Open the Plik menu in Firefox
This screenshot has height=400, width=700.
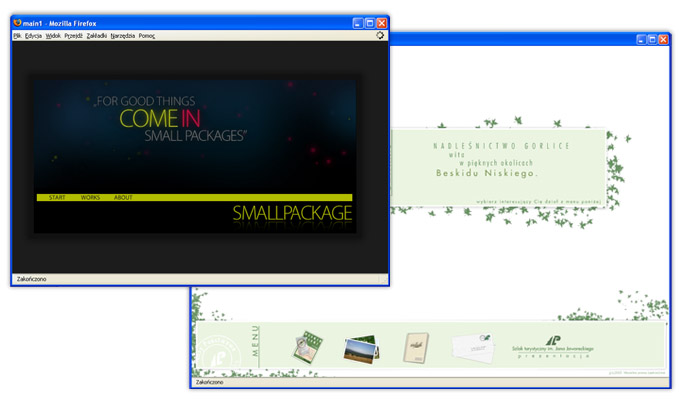(x=17, y=36)
